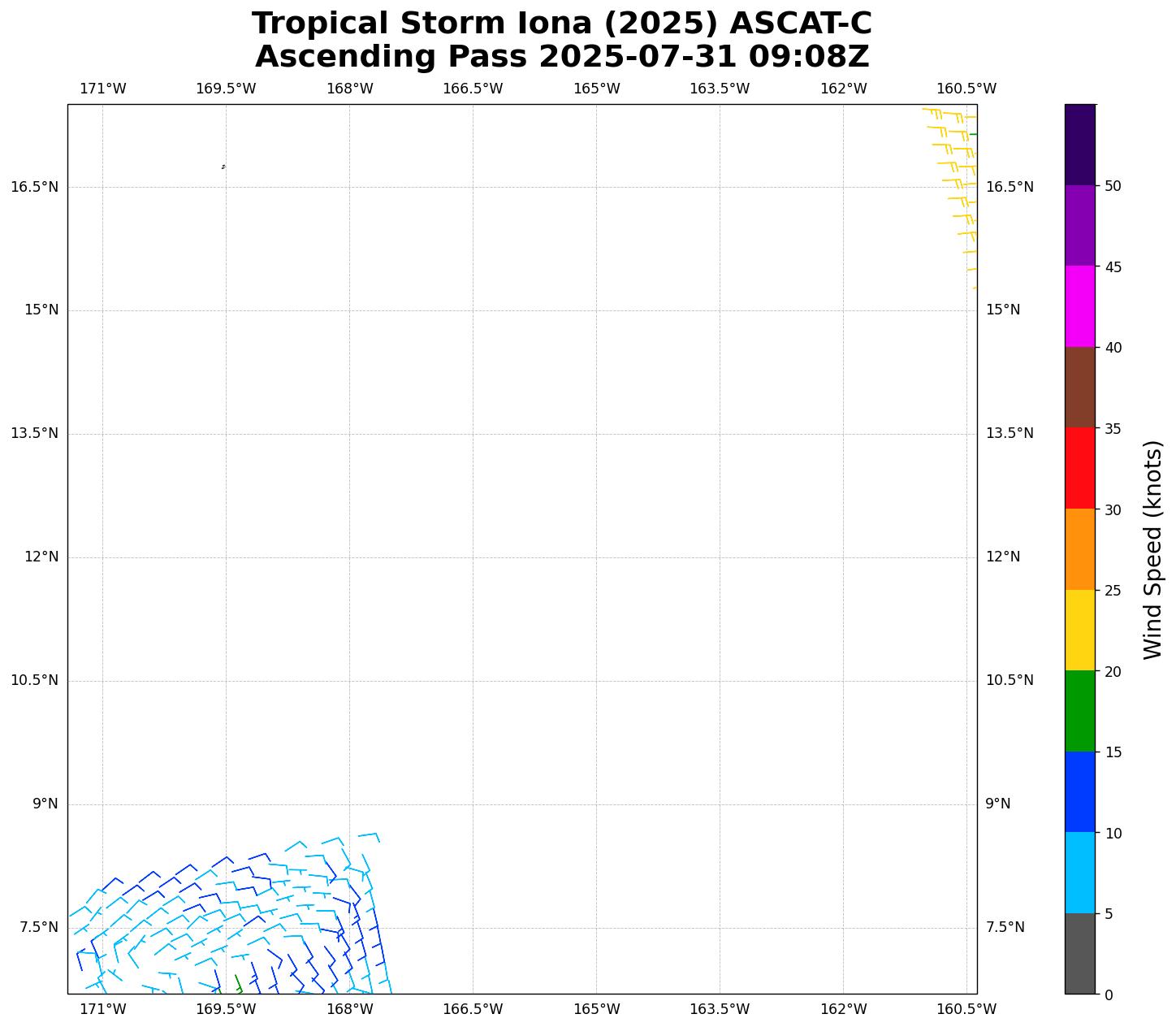Image resolution: width=1176 pixels, height=1027 pixels.
Task: Click the red 30–35 knot colorbar segment
Action: [1079, 468]
